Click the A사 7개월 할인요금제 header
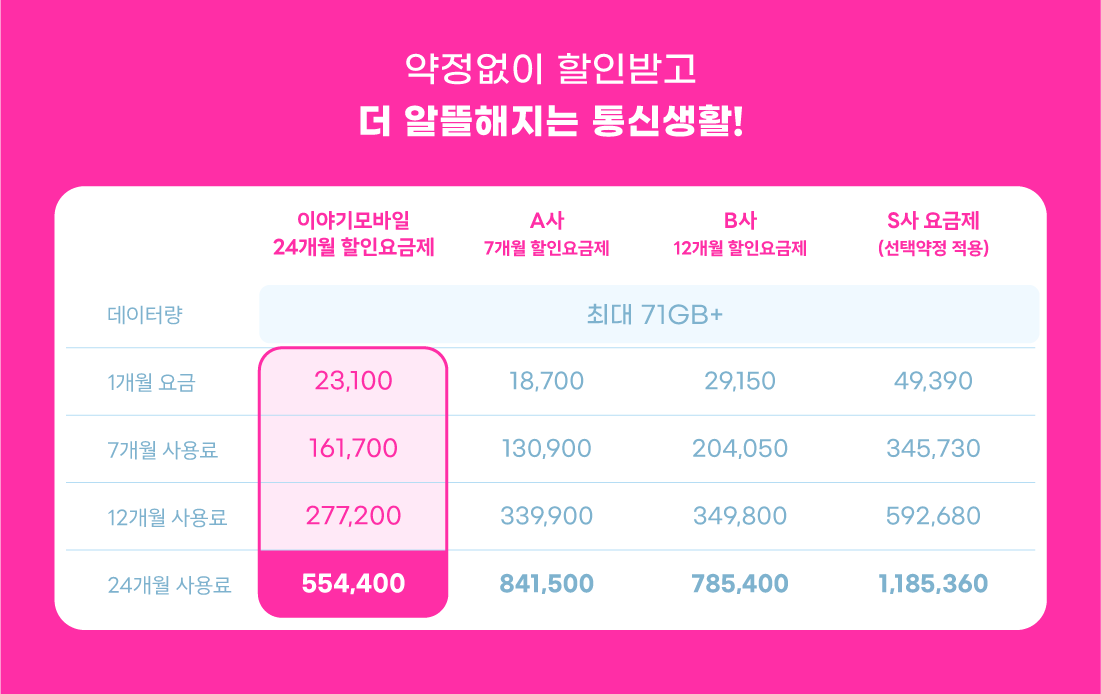This screenshot has height=694, width=1101. point(546,234)
